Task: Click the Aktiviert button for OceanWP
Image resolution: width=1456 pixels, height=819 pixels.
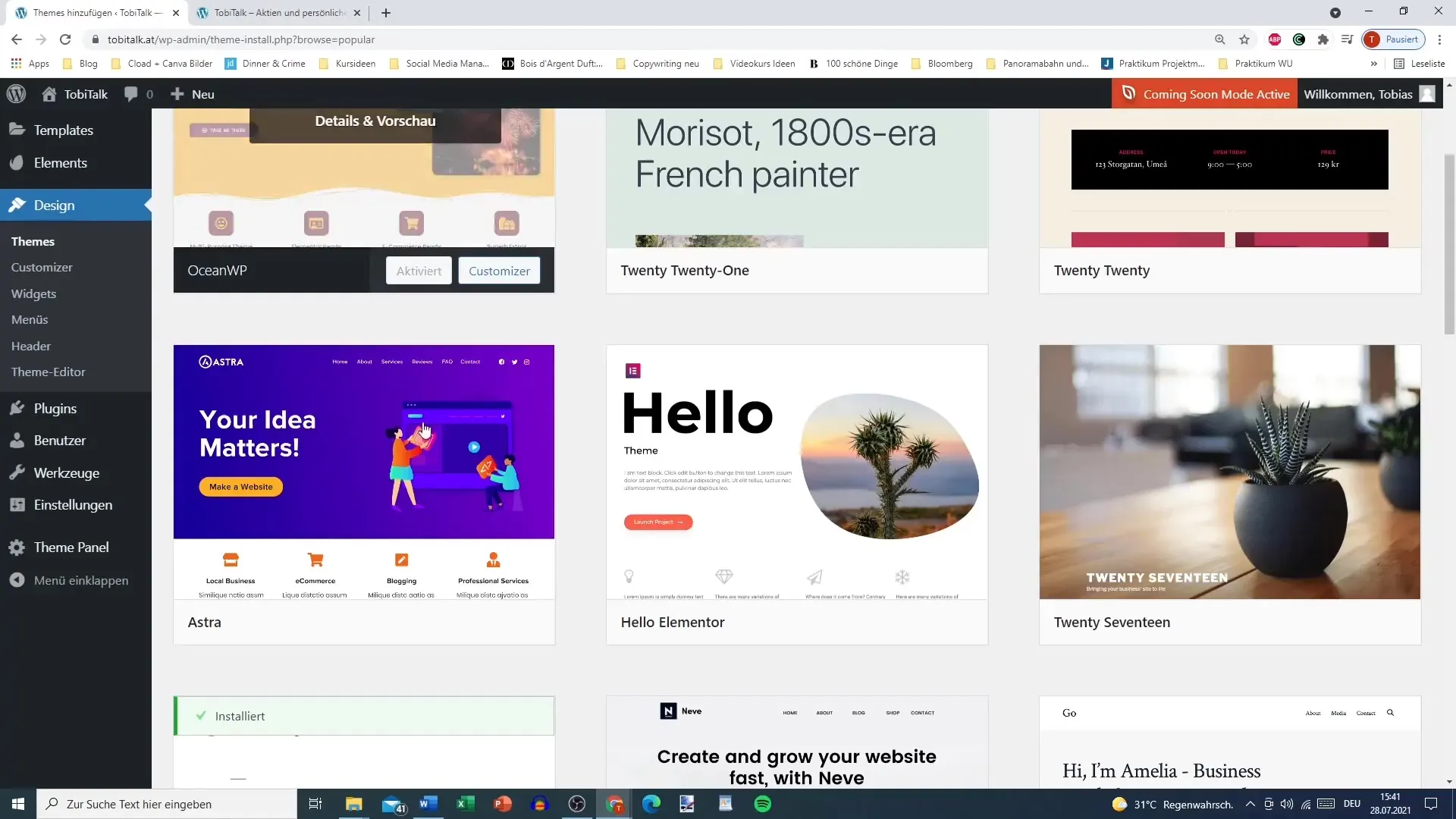Action: [419, 271]
